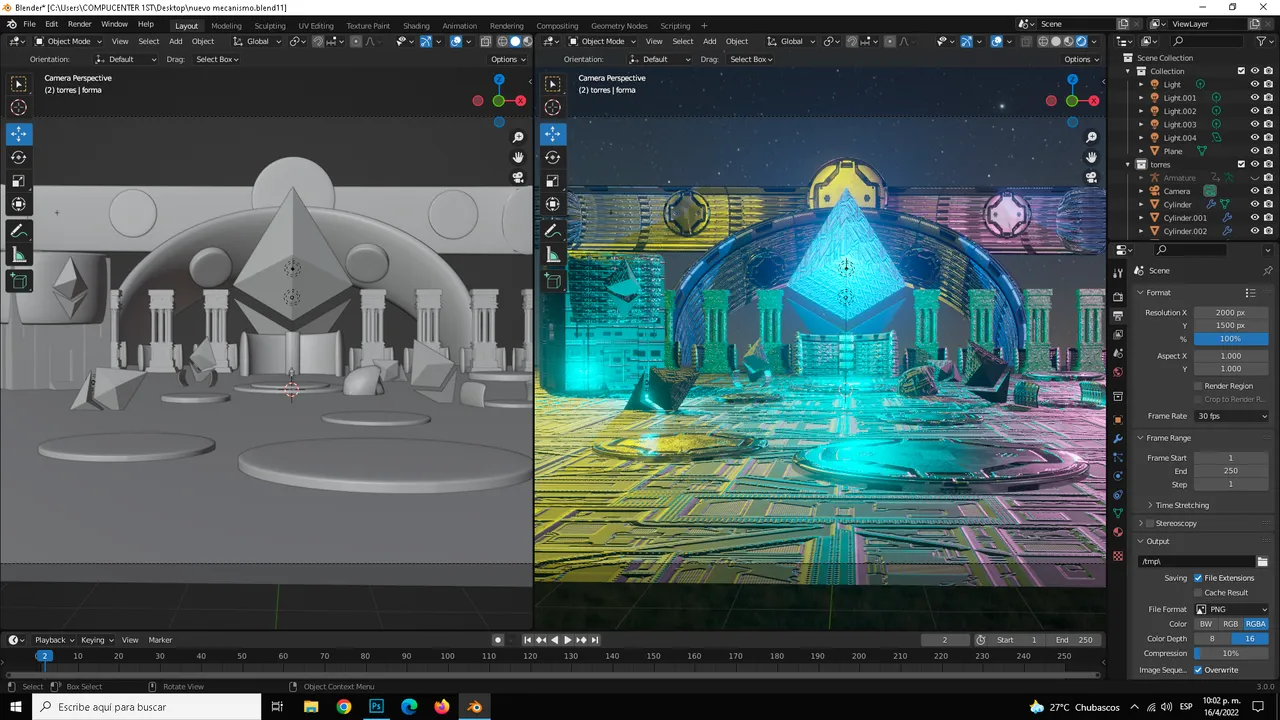
Task: Jump to timeline end button
Action: pyautogui.click(x=595, y=640)
